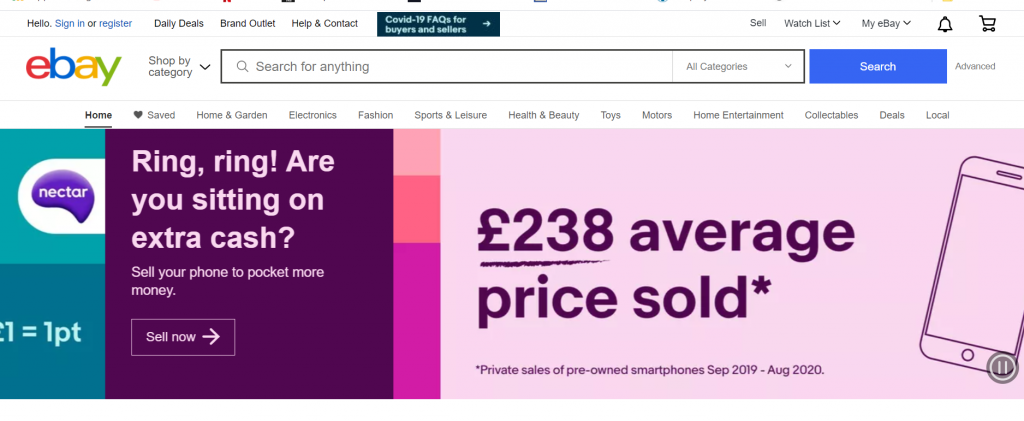Image resolution: width=1024 pixels, height=421 pixels.
Task: Open the Fashion category tab
Action: (376, 115)
